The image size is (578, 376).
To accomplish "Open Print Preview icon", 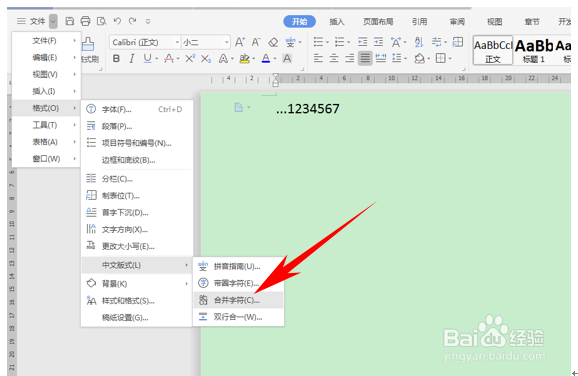I will point(101,21).
